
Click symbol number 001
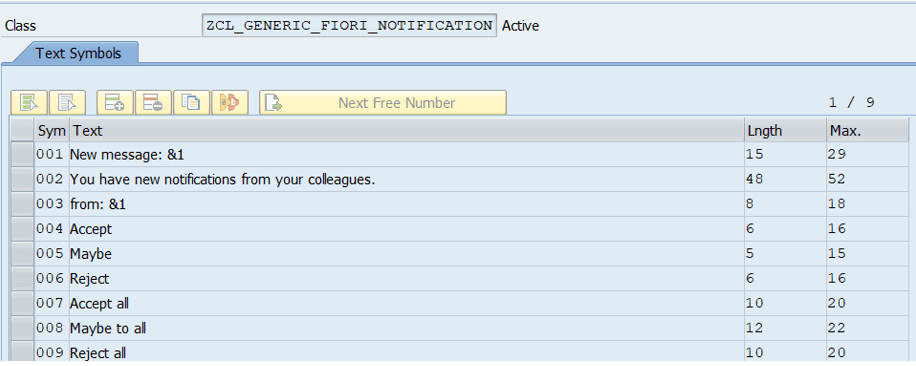(50, 155)
